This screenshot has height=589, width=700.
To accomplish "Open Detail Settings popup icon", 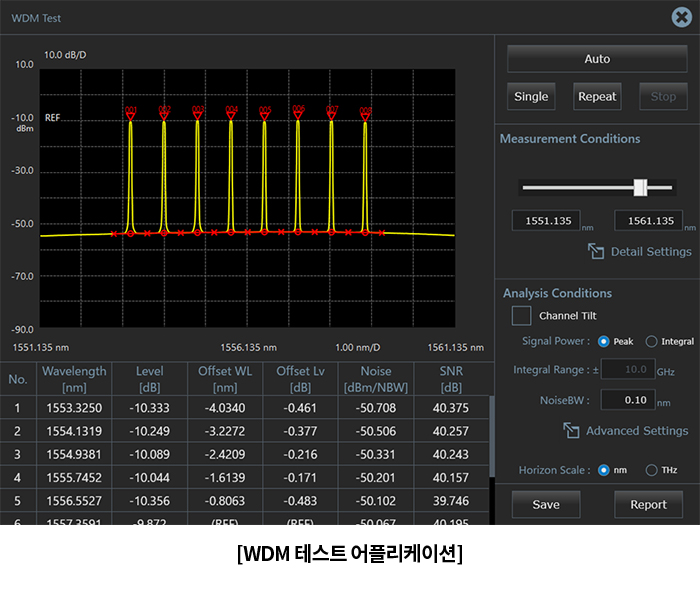I will pos(596,251).
